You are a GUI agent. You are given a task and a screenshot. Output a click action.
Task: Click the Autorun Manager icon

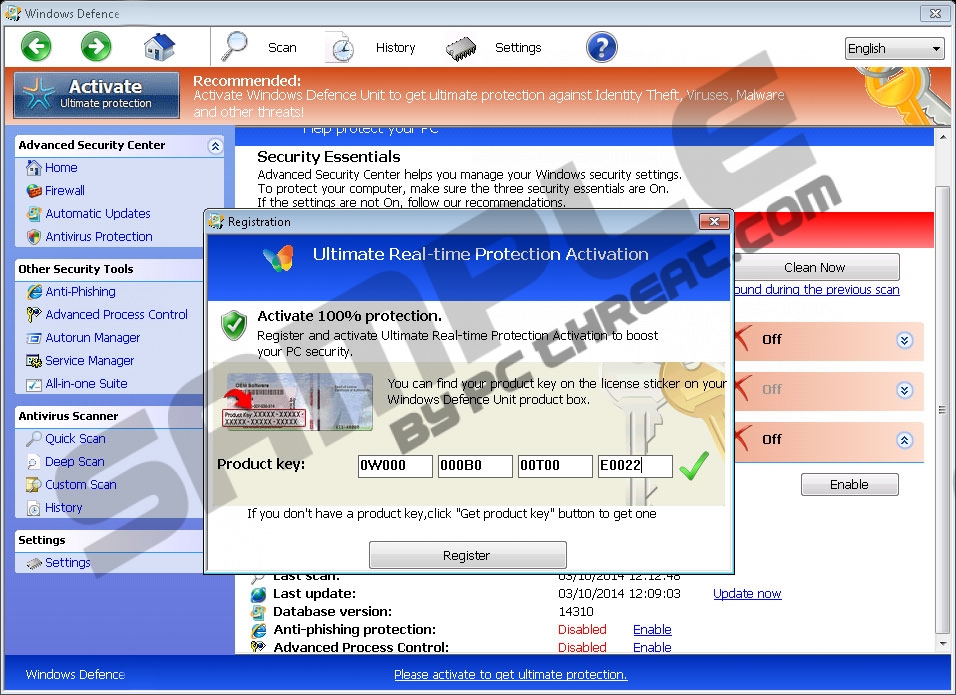[34, 338]
